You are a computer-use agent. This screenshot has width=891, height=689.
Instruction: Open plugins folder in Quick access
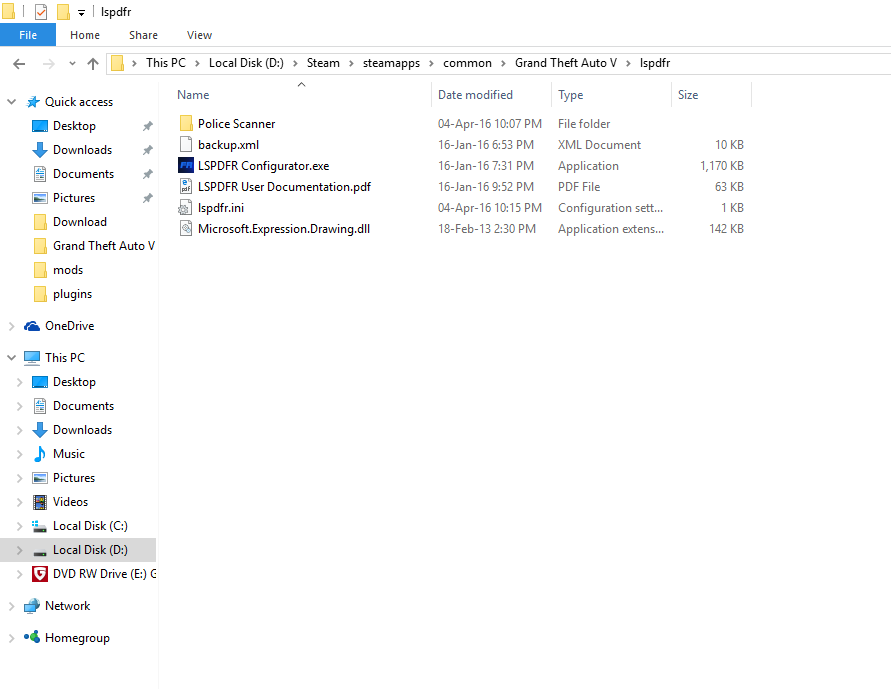click(72, 294)
